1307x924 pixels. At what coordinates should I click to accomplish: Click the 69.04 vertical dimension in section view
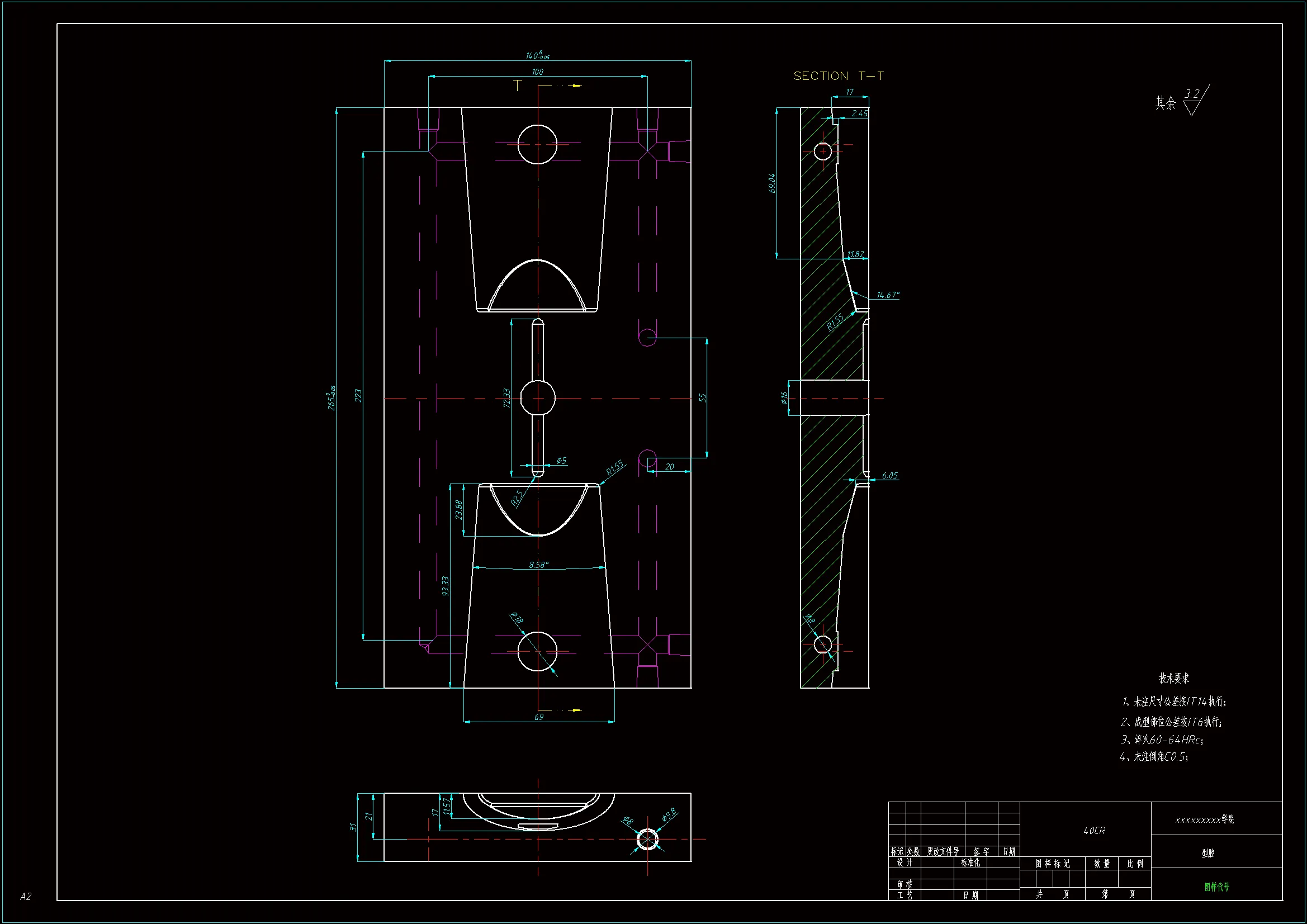[772, 183]
